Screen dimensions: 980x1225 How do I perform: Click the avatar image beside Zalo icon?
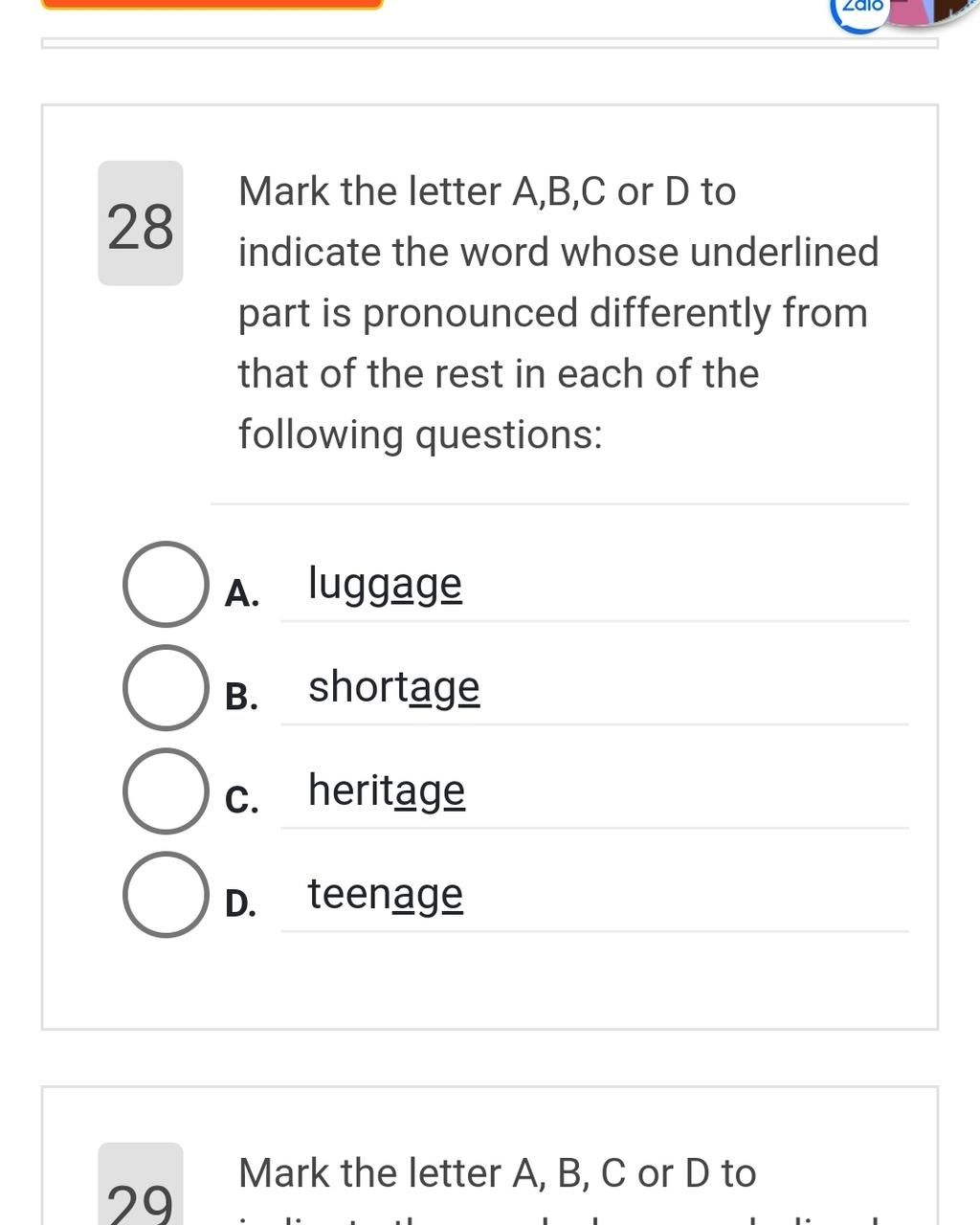point(933,11)
